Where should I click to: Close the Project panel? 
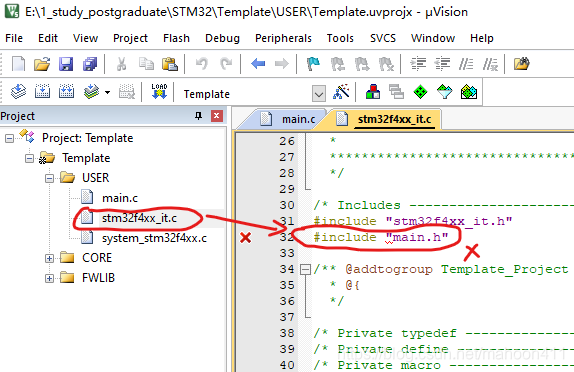click(217, 116)
